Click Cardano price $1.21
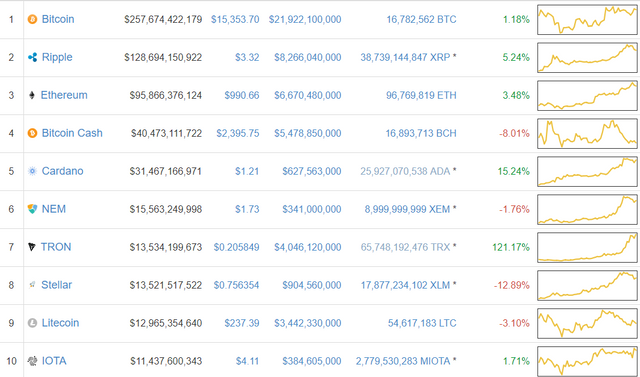The height and width of the screenshot is (377, 640). [247, 171]
